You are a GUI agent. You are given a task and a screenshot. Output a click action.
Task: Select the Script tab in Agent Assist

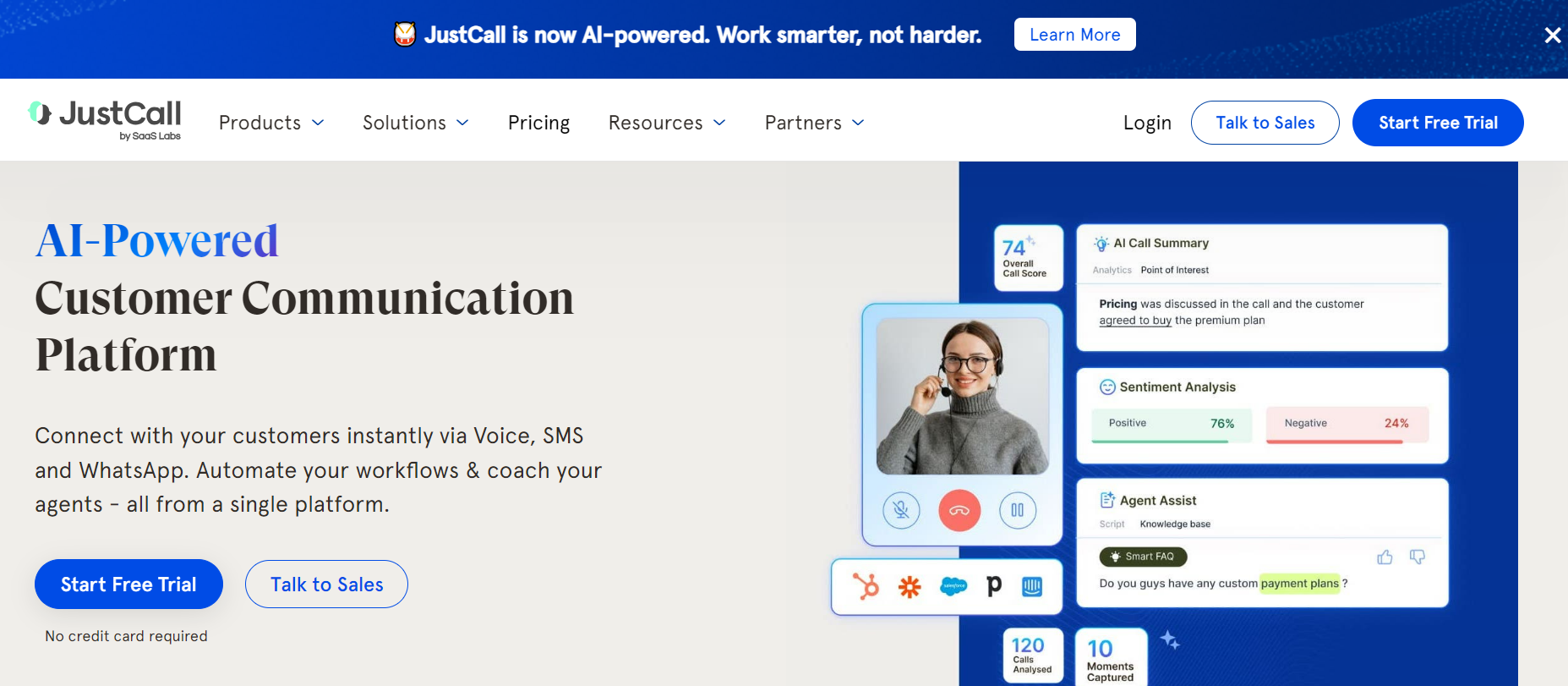(x=1112, y=524)
